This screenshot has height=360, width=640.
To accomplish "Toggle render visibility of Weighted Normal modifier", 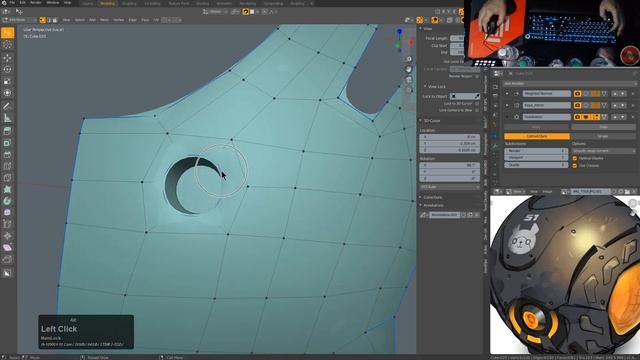I will pos(577,94).
